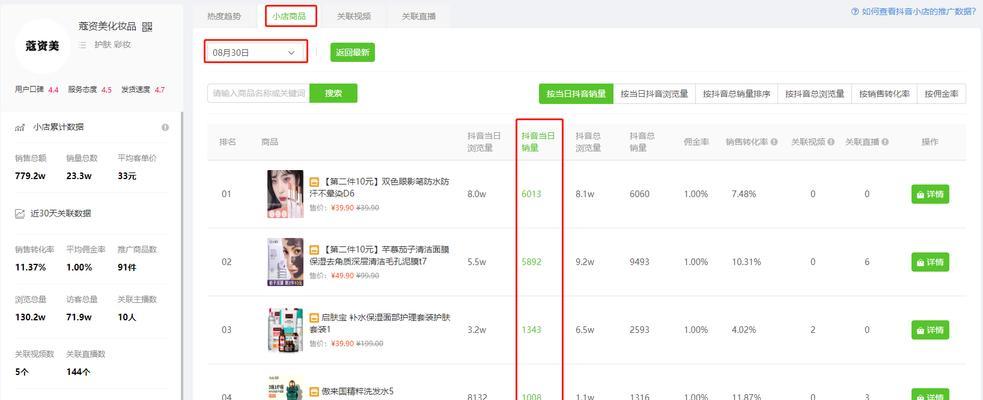
Task: Sort by 按销售转化率
Action: point(885,94)
